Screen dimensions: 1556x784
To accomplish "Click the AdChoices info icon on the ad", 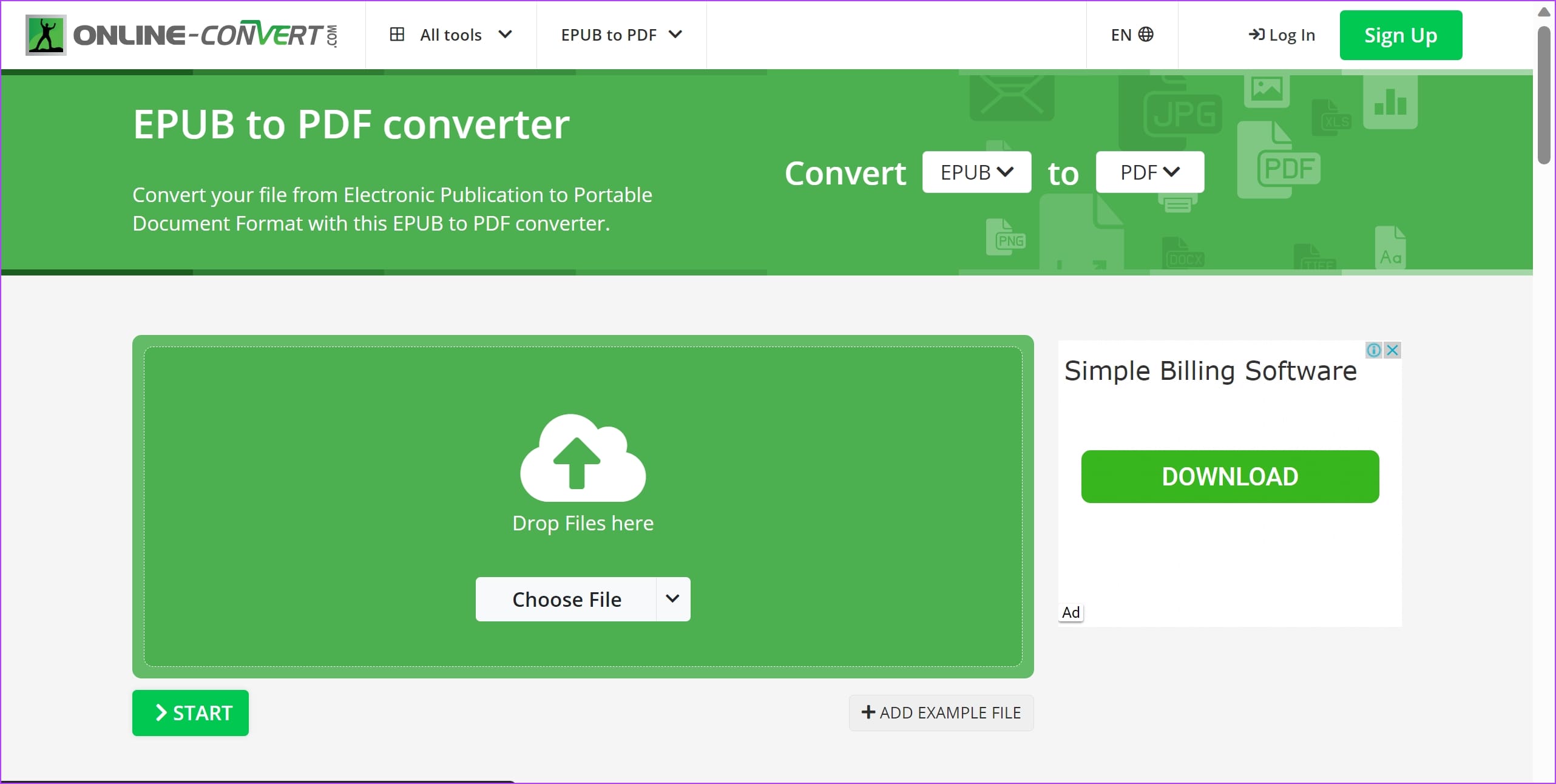I will [x=1373, y=350].
